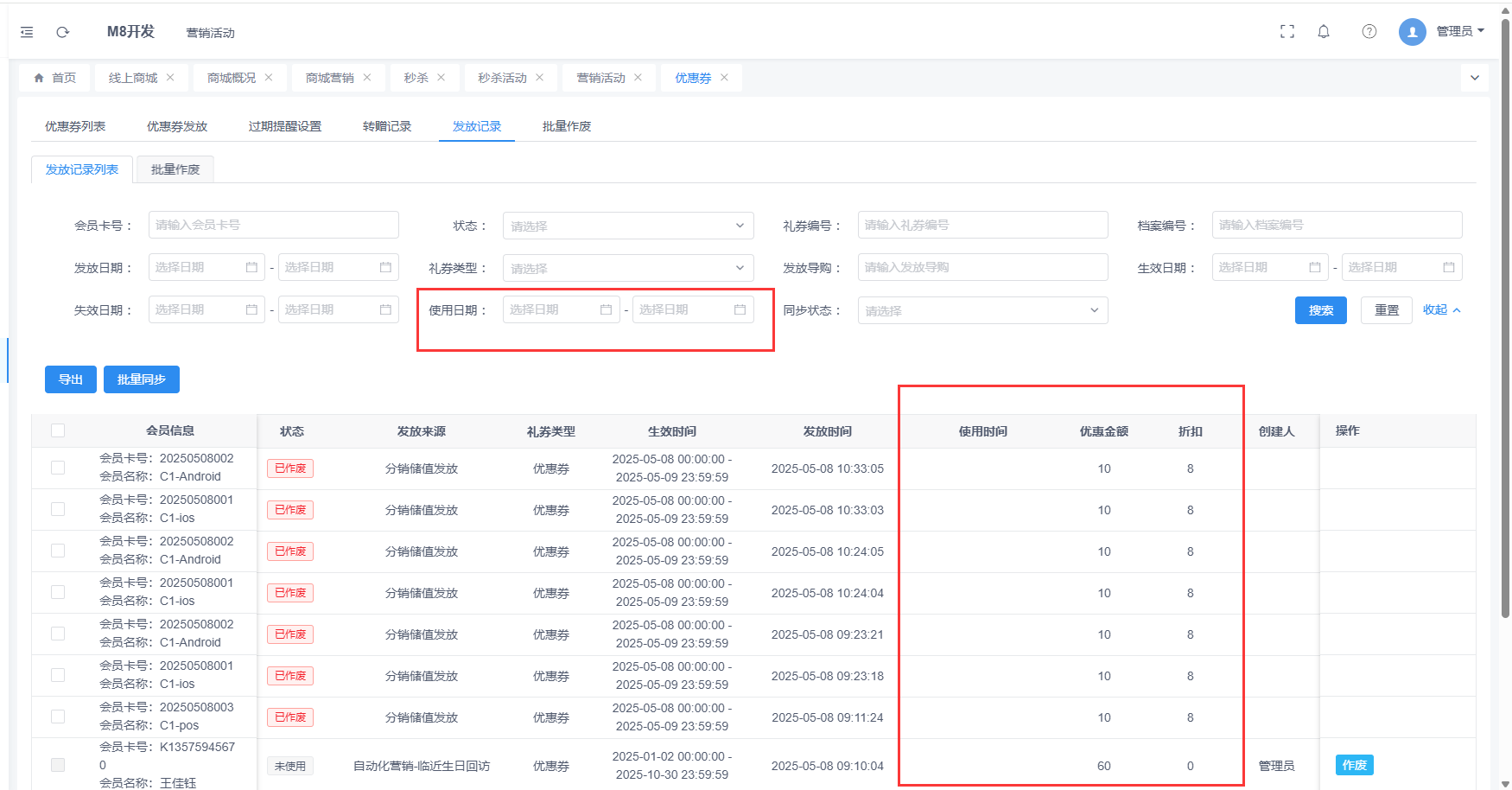Click the 批量同步 button
This screenshot has height=790, width=1512.
point(142,379)
